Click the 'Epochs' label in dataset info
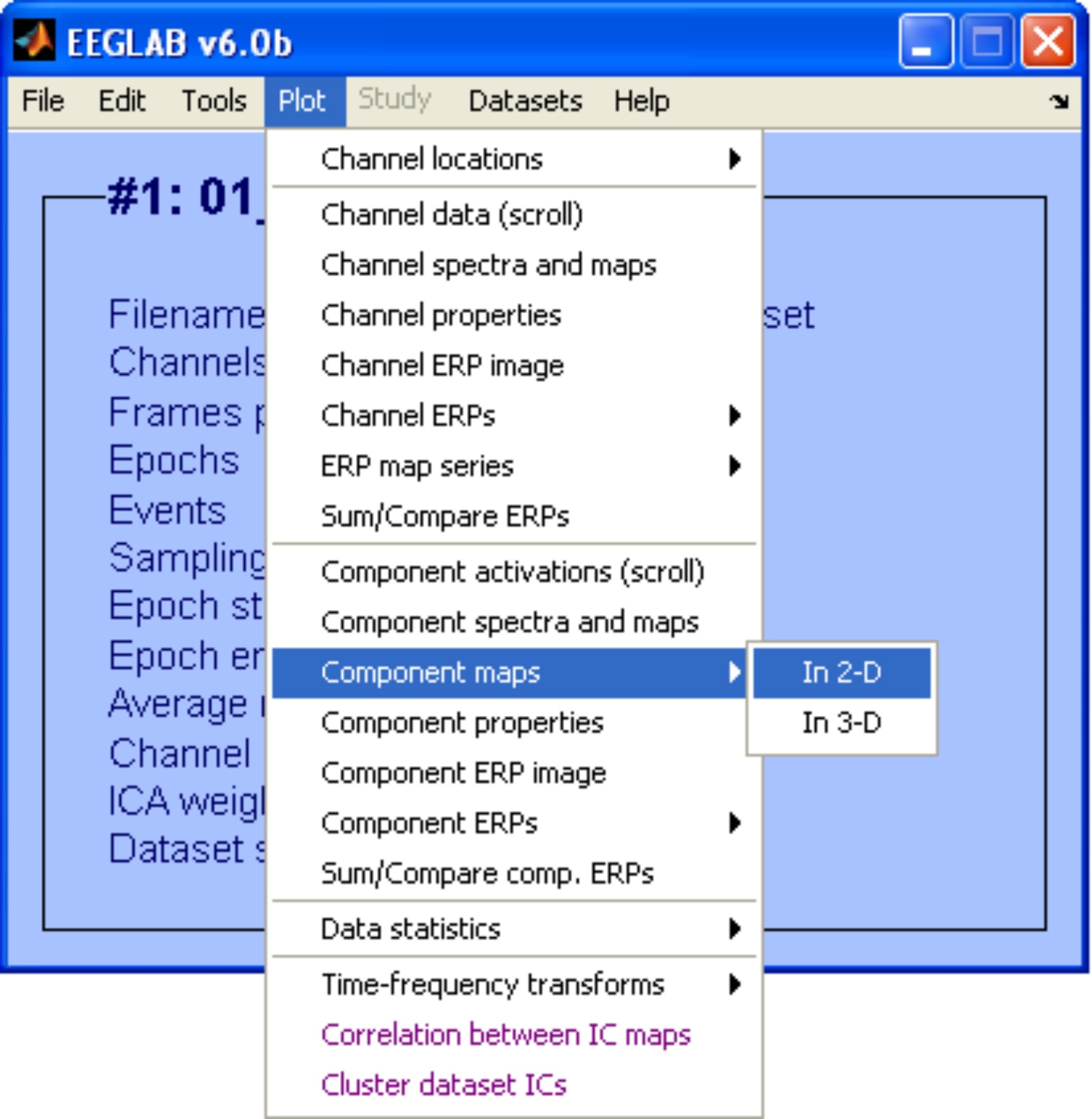The width and height of the screenshot is (1092, 1119). [174, 461]
